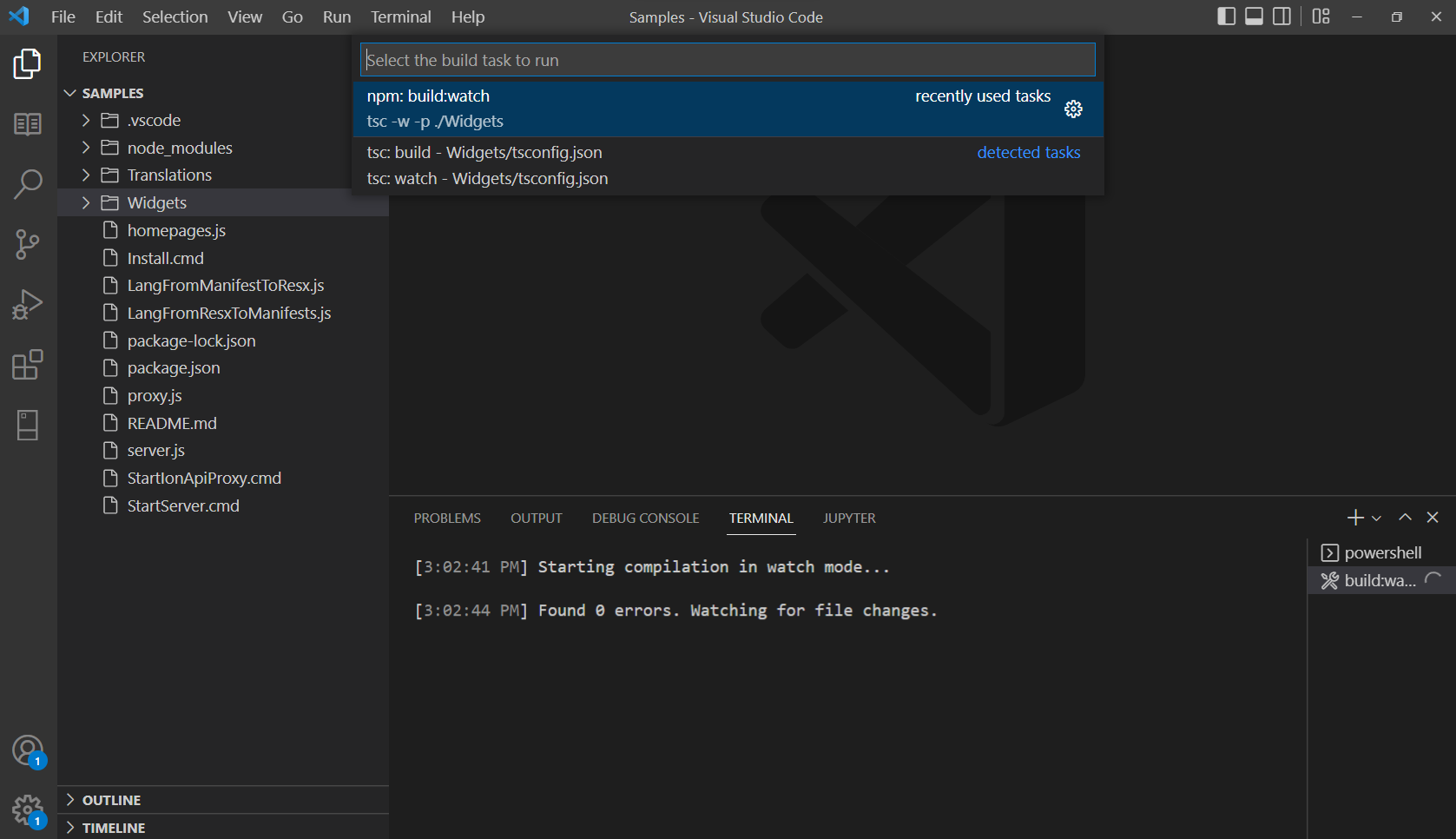Screen dimensions: 1456x839
Task: Open the Accounts menu icon
Action: (28, 750)
